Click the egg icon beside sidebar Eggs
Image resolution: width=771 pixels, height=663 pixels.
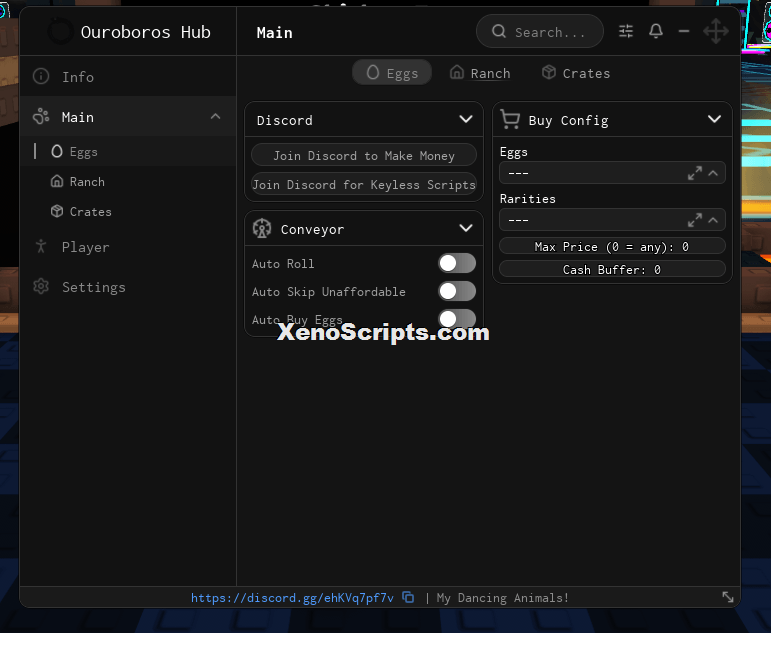(x=57, y=151)
